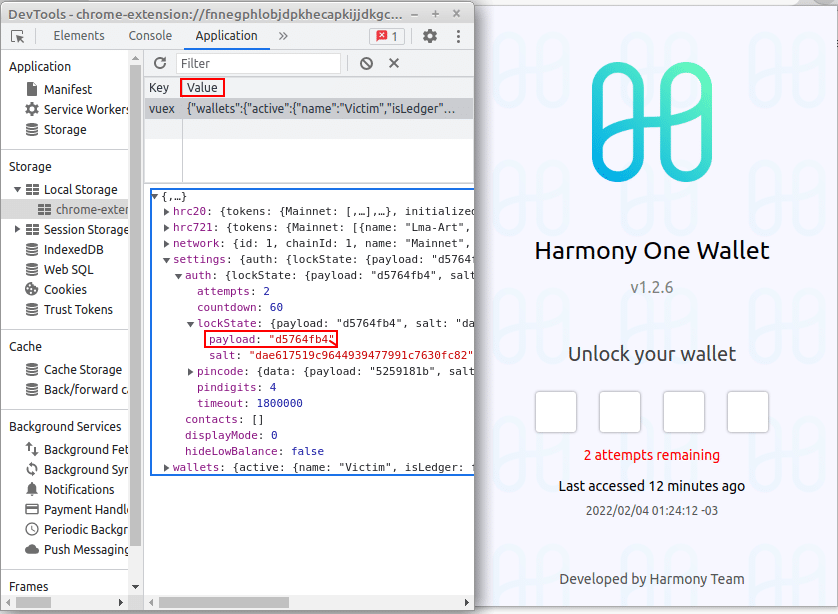Click the third PIN digit box
The image size is (838, 614).
coord(684,412)
